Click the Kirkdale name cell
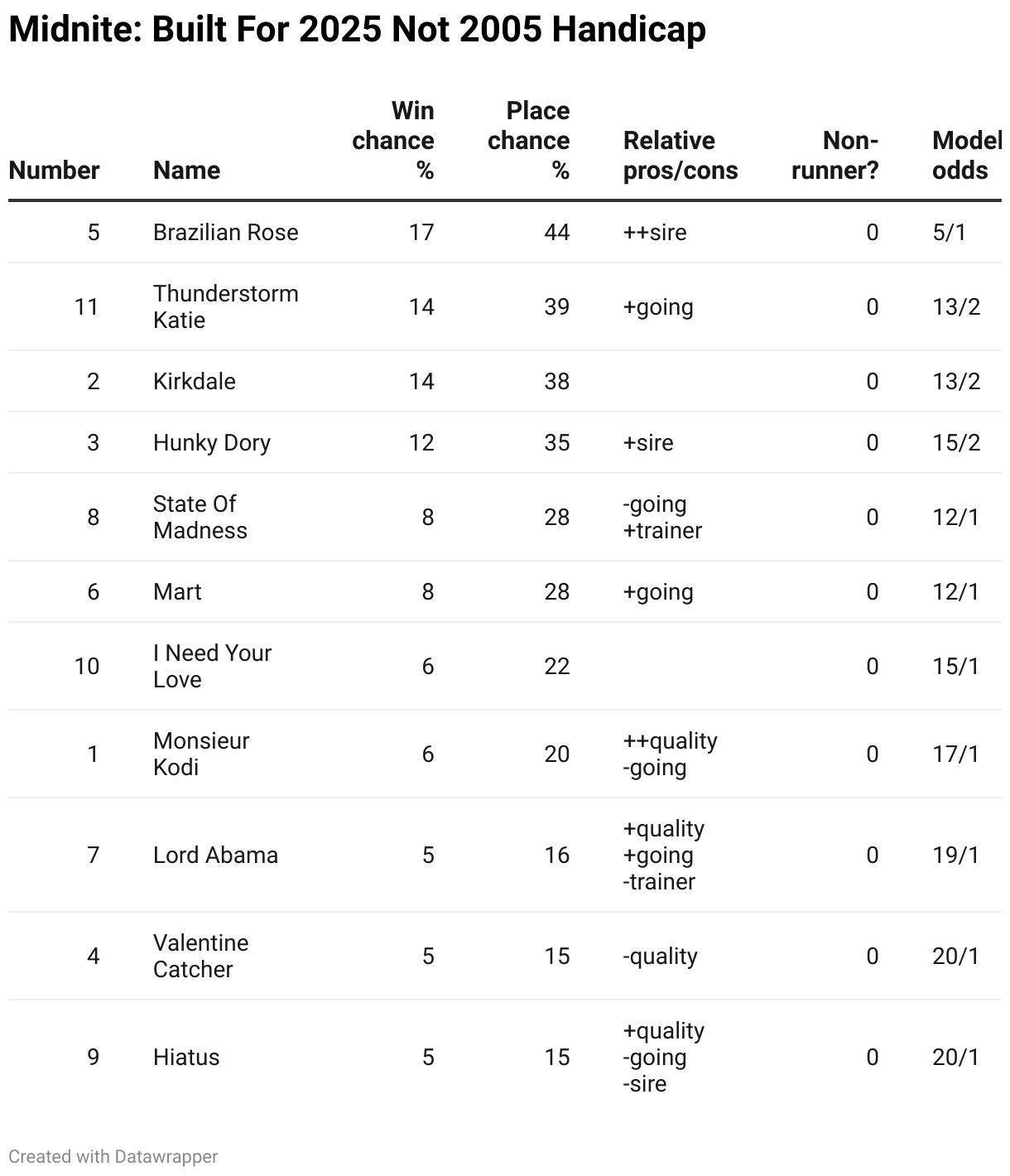1010x1176 pixels. pos(195,382)
